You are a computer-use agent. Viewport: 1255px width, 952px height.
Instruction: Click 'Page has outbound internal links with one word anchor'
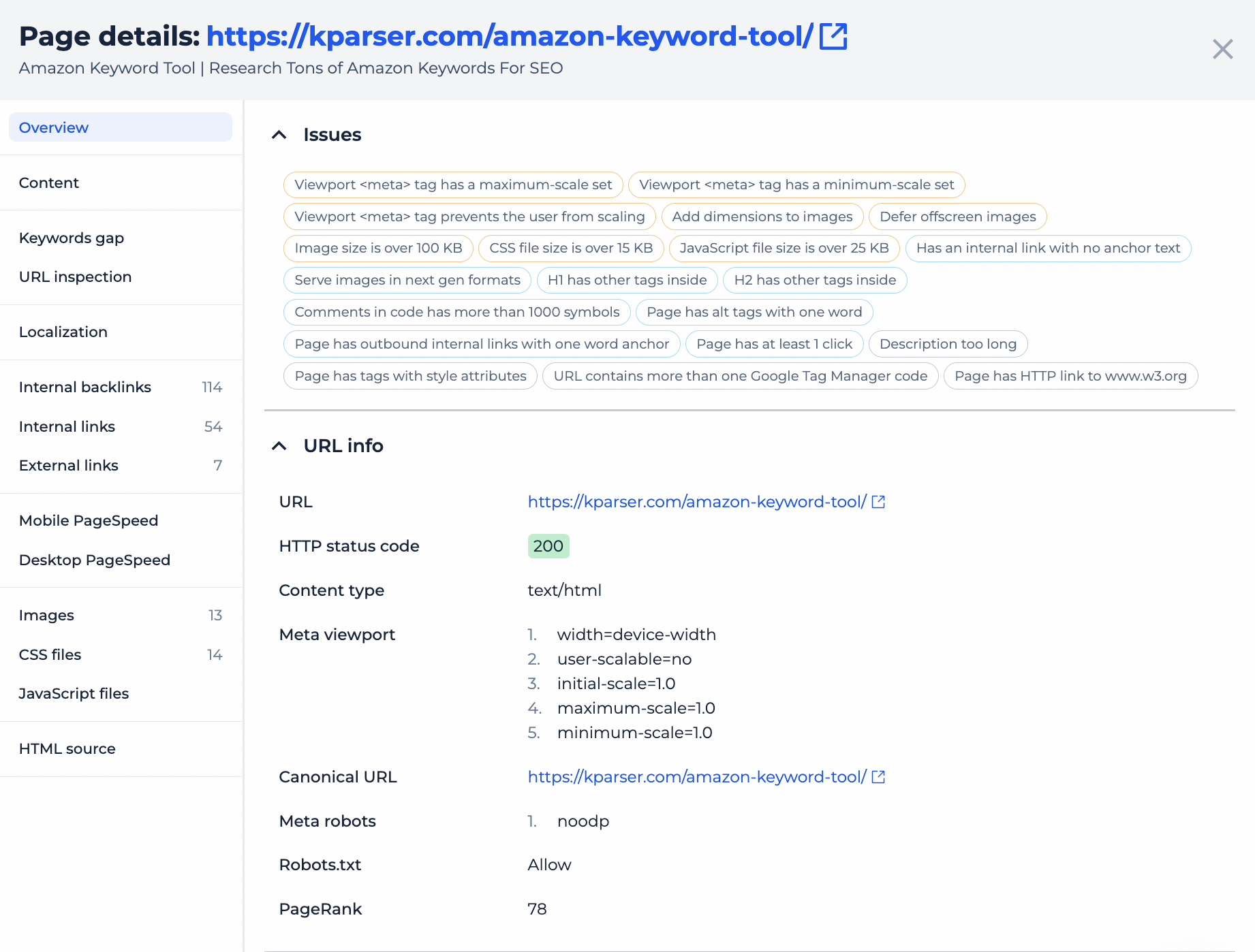click(x=482, y=344)
